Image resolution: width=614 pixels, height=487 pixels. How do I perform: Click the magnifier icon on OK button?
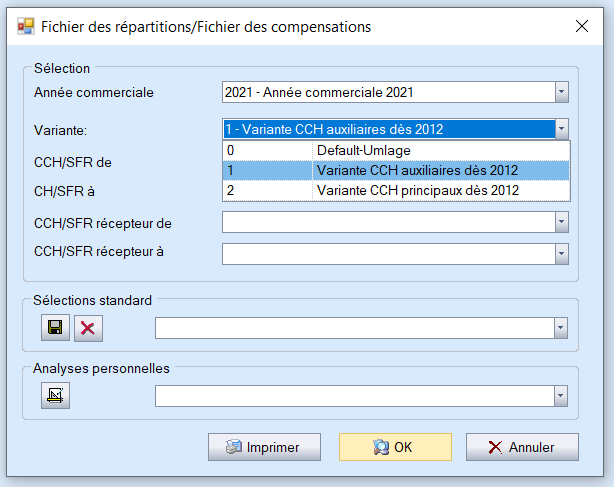pos(381,447)
